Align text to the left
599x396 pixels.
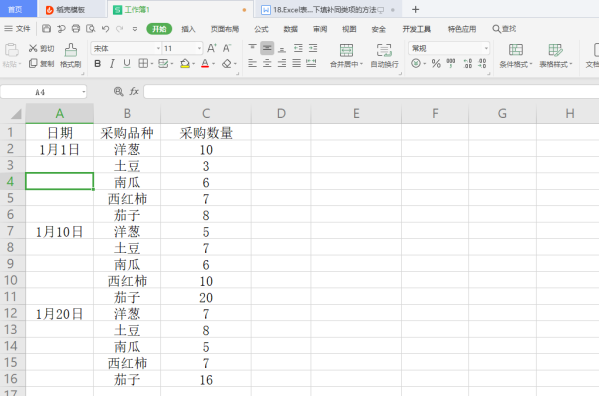click(x=252, y=63)
